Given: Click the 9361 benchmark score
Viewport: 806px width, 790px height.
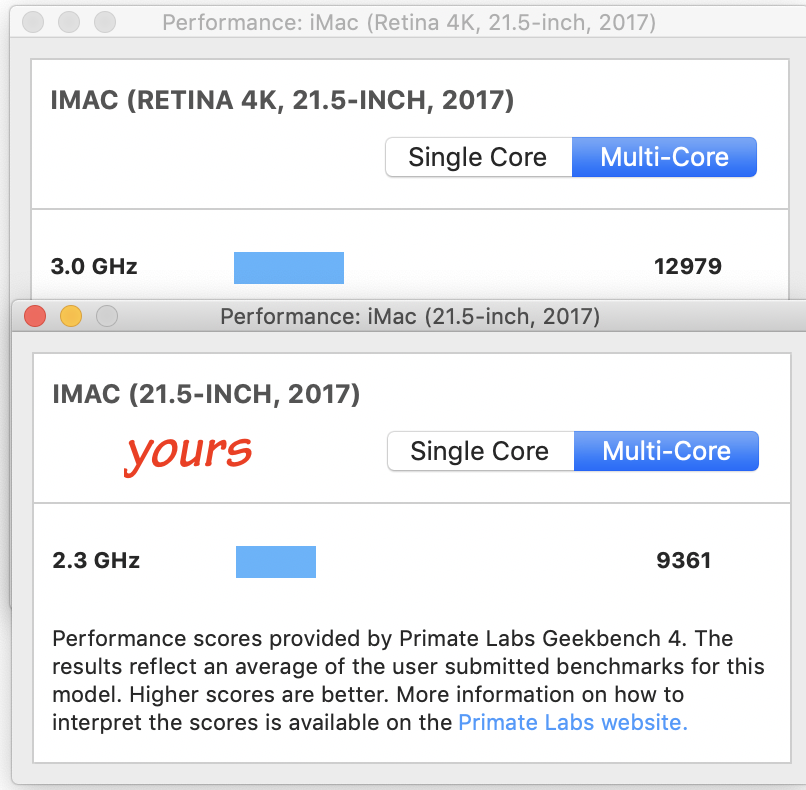Looking at the screenshot, I should click(683, 560).
